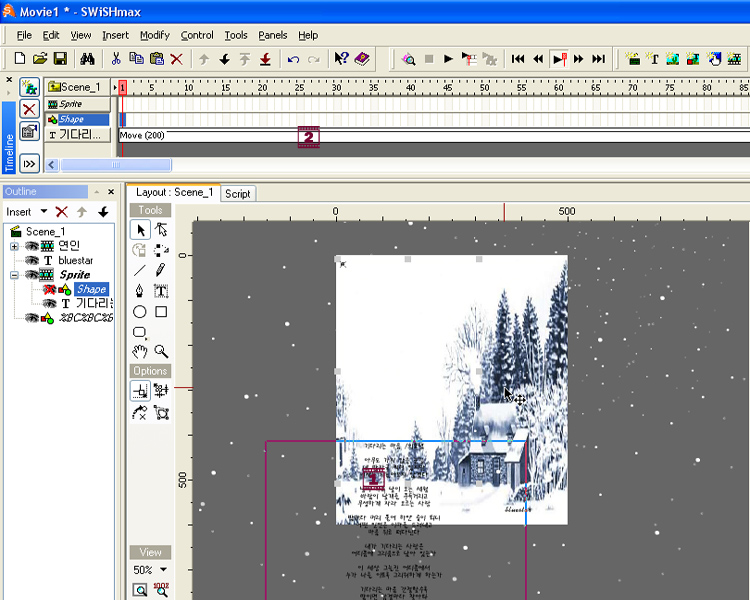Select the Text tool in Tools panel
This screenshot has height=600, width=750.
(161, 291)
